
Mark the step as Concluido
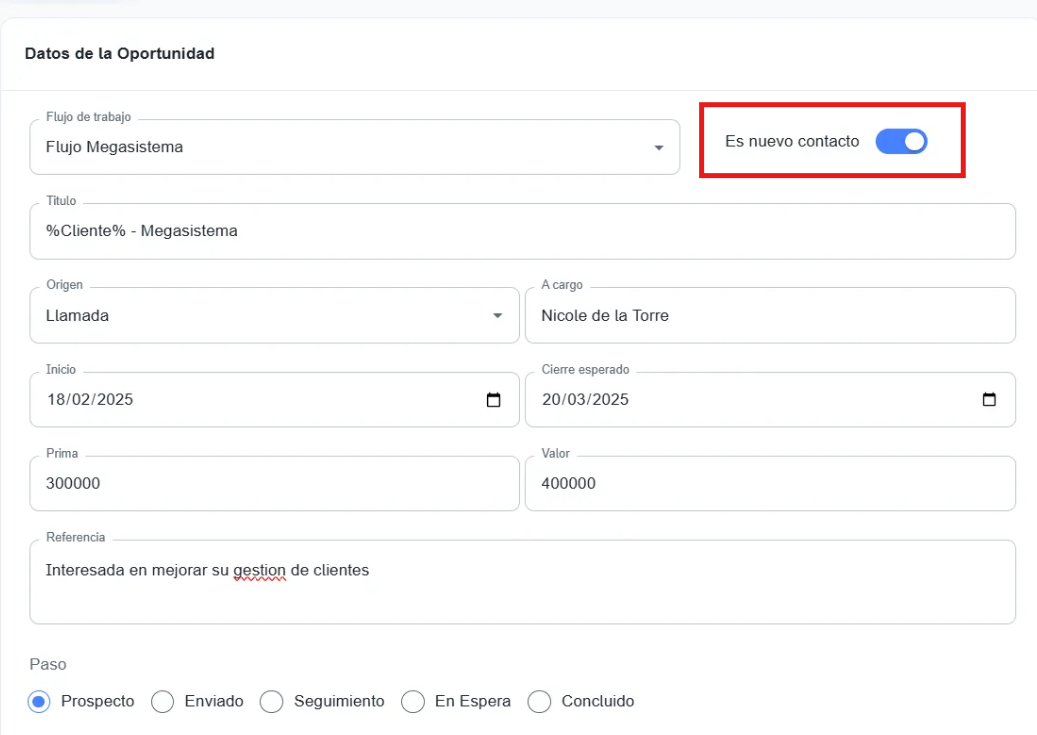coord(539,702)
